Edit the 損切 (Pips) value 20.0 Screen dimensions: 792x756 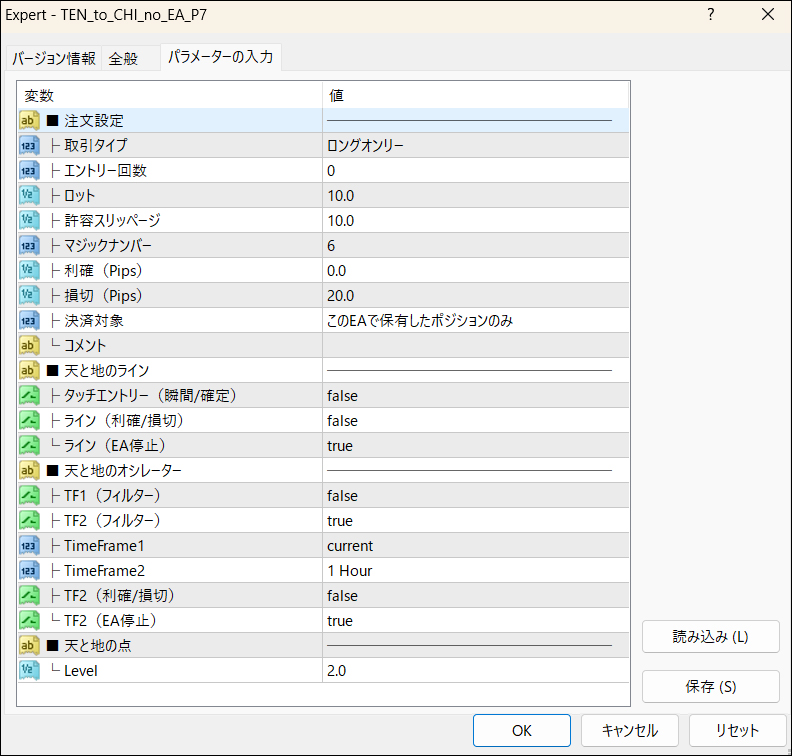click(475, 295)
